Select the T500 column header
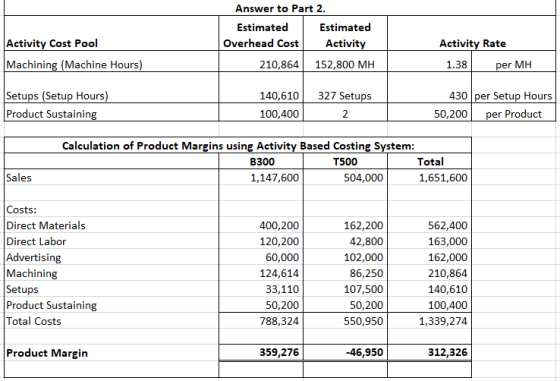The width and height of the screenshot is (560, 381). click(345, 161)
